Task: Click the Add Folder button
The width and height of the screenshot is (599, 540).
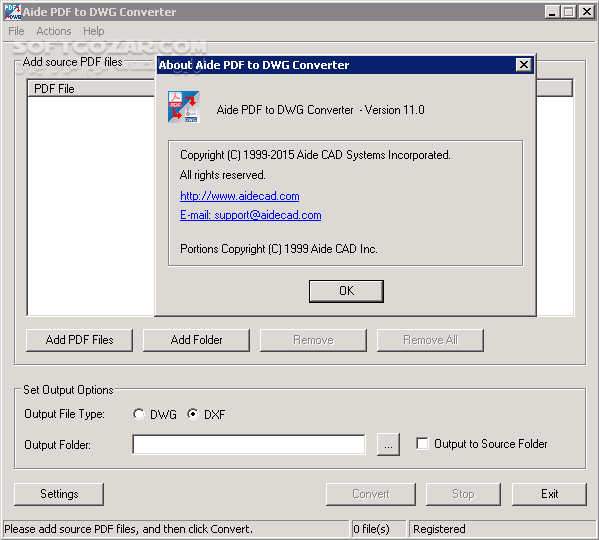Action: pyautogui.click(x=196, y=340)
